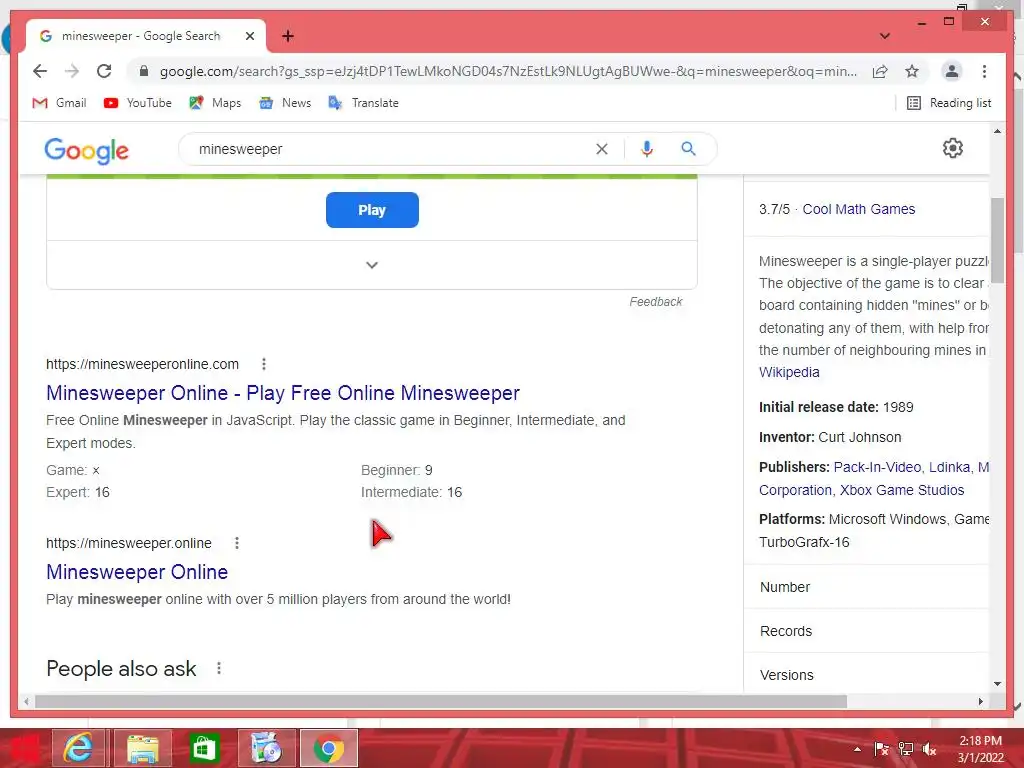Viewport: 1024px width, 768px height.
Task: Reload the current page
Action: point(104,71)
